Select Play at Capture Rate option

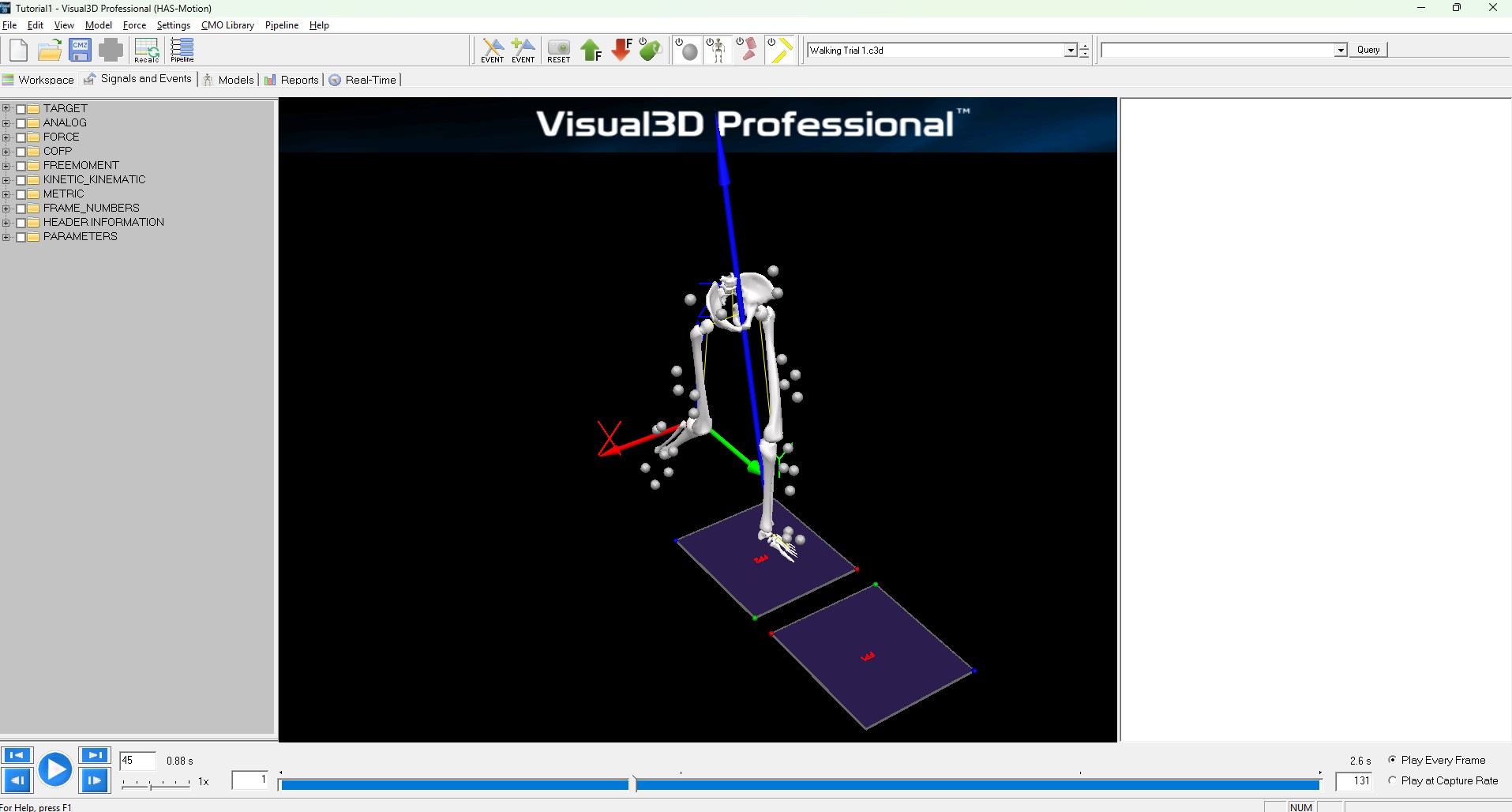1392,780
